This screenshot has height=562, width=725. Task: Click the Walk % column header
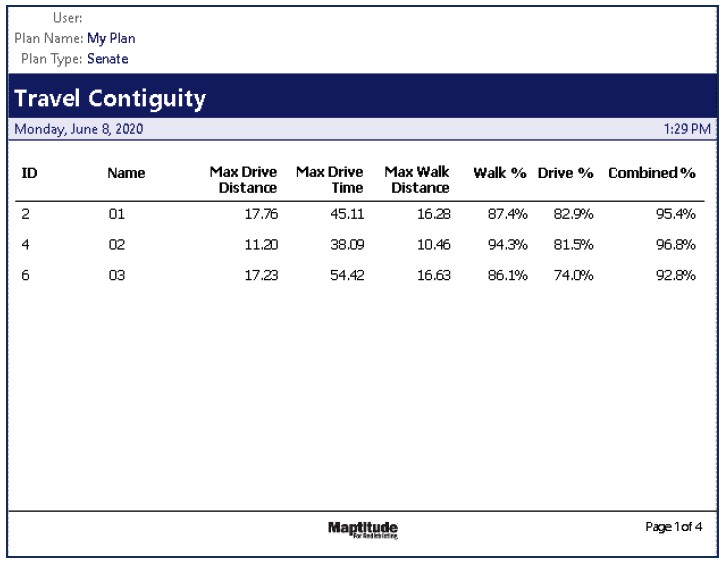pyautogui.click(x=500, y=173)
